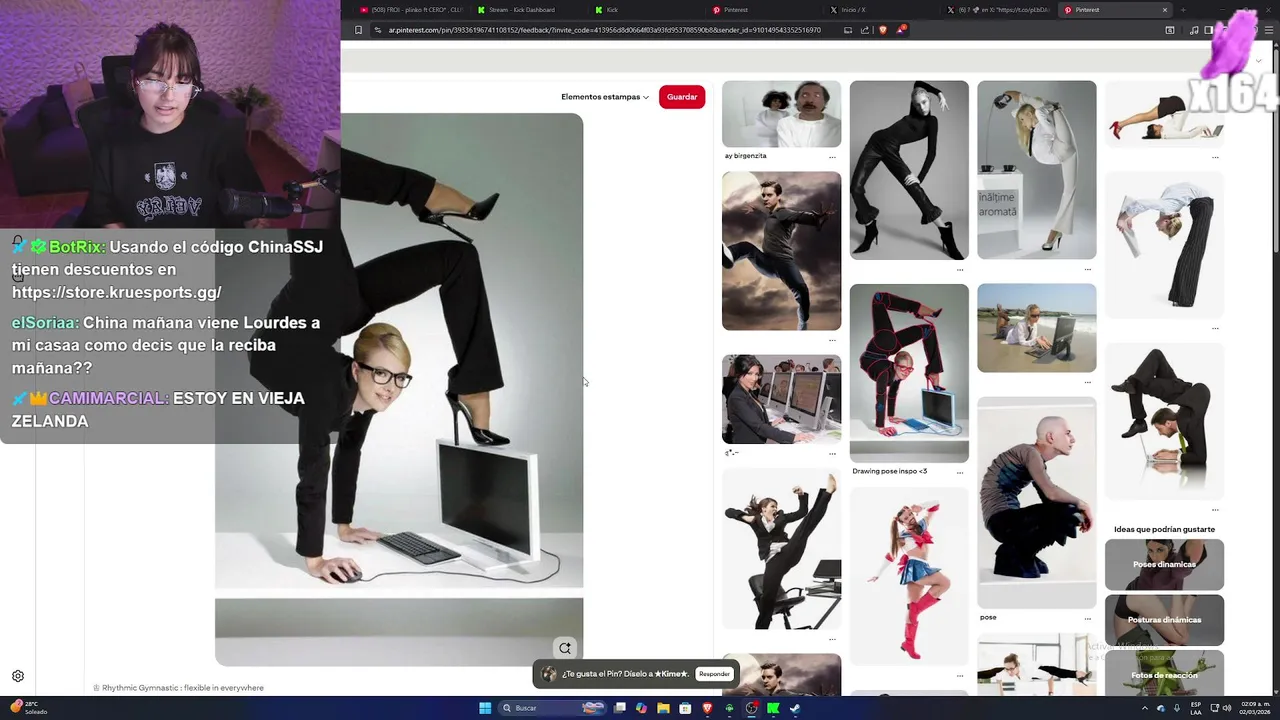Click the screen cast icon in the address bar
The width and height of the screenshot is (1280, 720).
click(x=848, y=30)
